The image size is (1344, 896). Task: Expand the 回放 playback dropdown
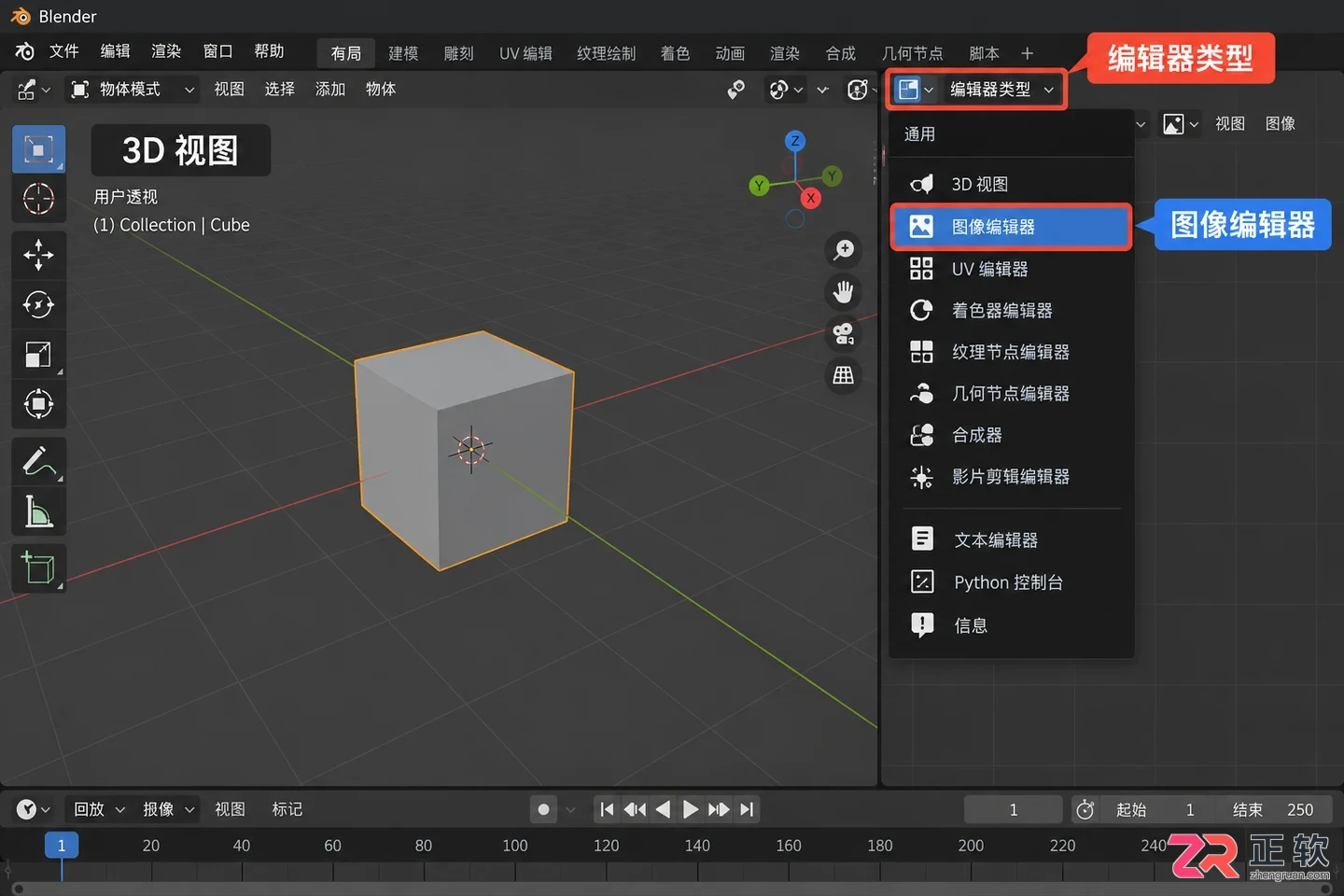click(x=99, y=809)
